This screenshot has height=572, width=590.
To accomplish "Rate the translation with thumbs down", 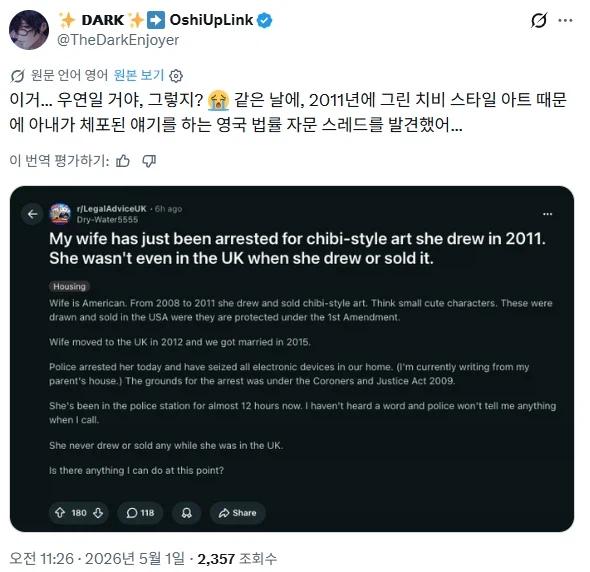I will (x=149, y=161).
